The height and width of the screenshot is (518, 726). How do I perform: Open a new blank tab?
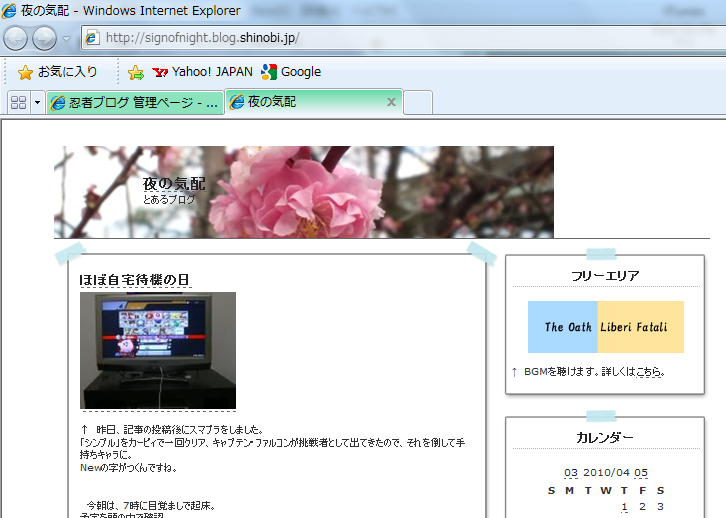click(x=418, y=102)
